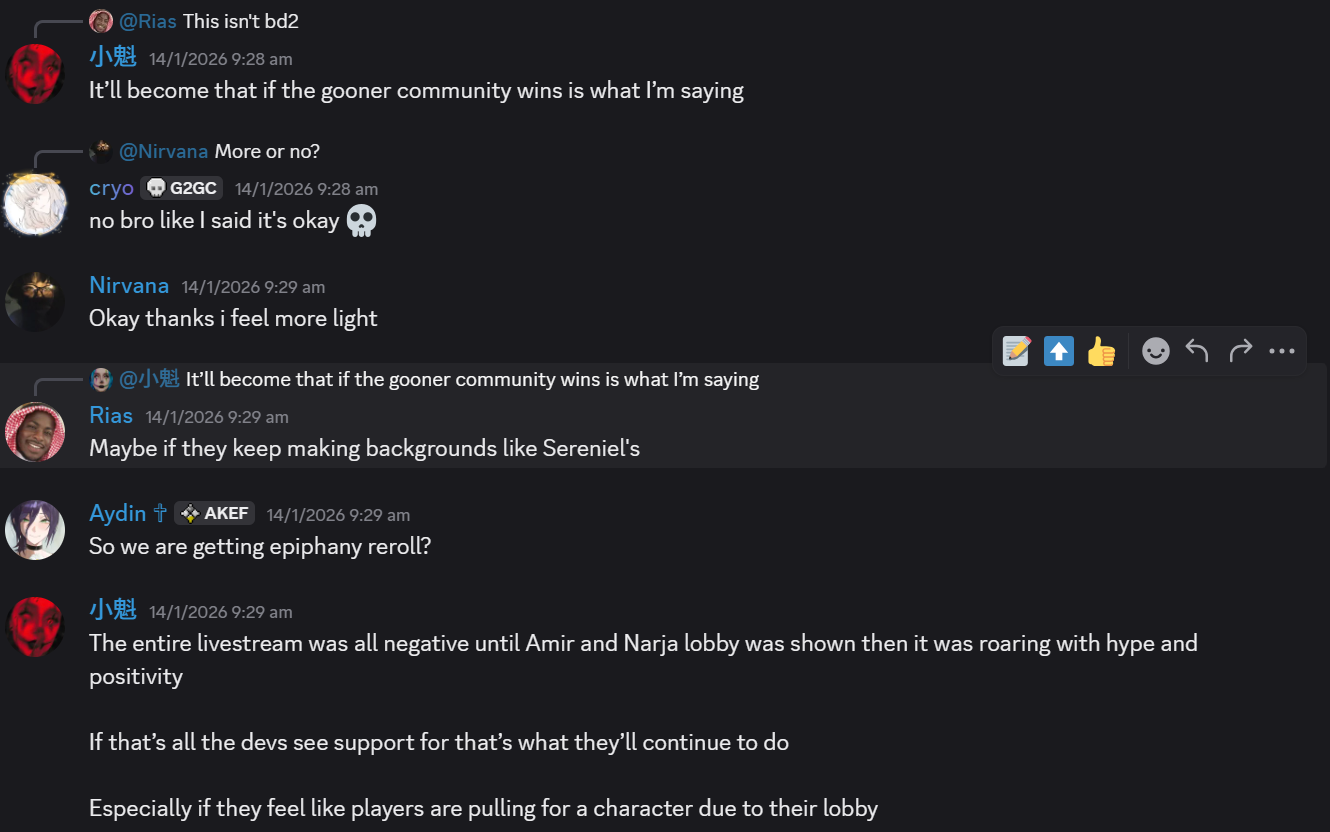1330x832 pixels.
Task: Reply to Rias's message using reply arrow
Action: coord(1197,351)
